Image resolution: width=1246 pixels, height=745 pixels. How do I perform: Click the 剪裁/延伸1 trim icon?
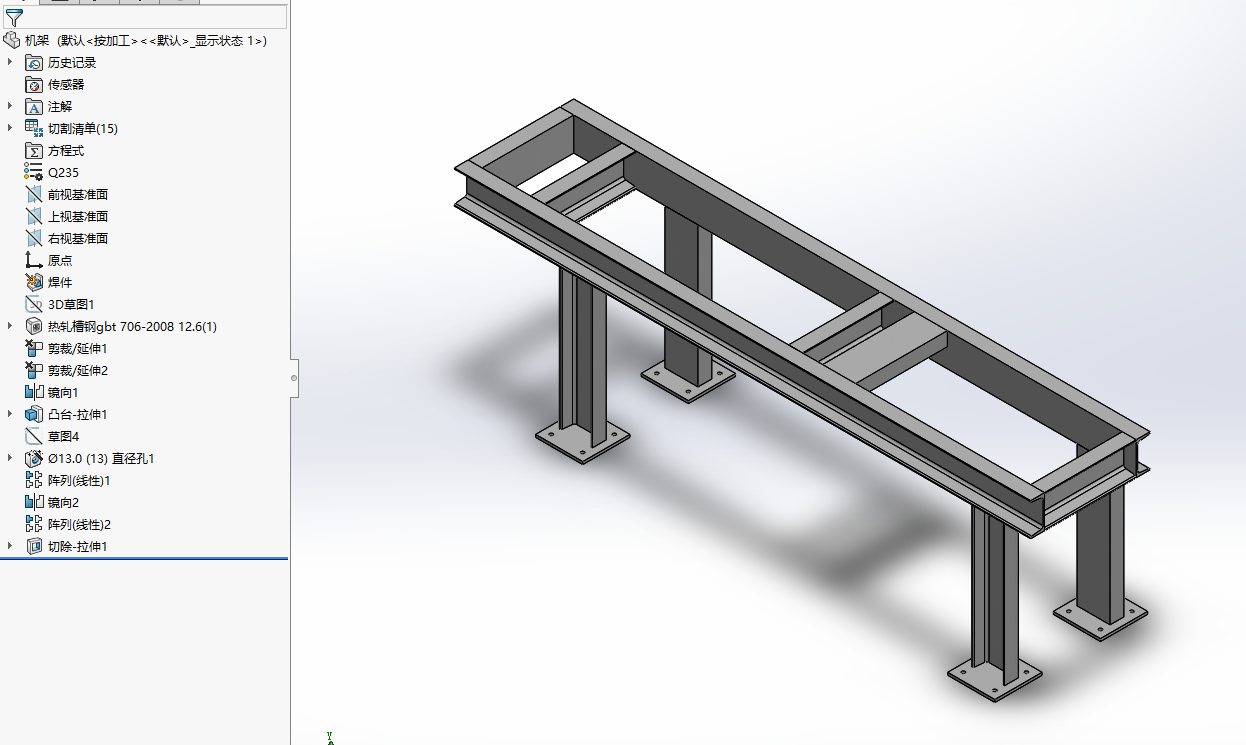point(34,348)
